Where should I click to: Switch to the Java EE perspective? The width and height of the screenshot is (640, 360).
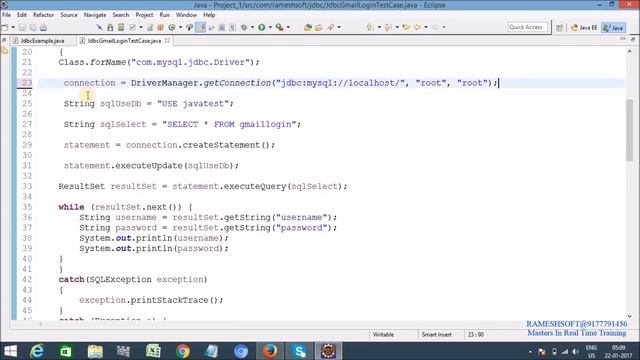pyautogui.click(x=584, y=27)
